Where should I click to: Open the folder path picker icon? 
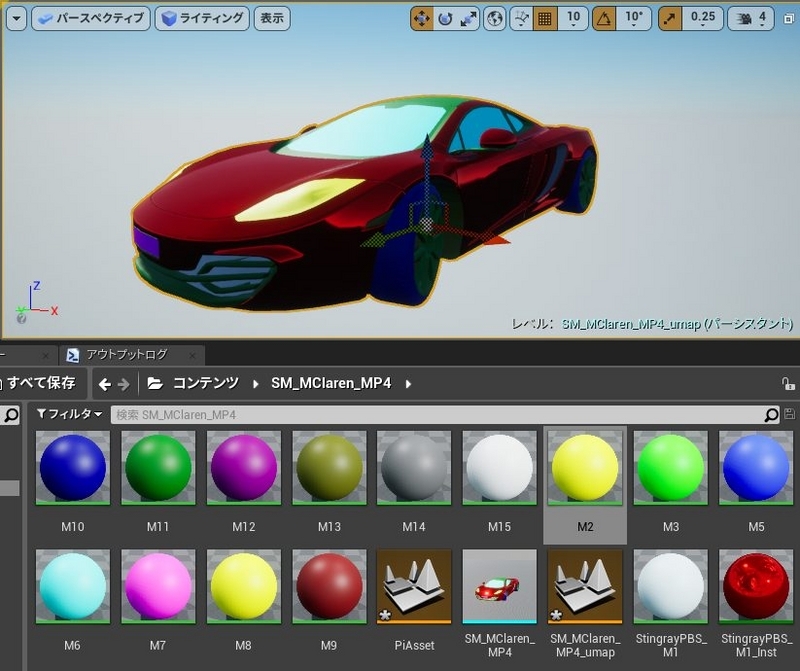tap(155, 383)
